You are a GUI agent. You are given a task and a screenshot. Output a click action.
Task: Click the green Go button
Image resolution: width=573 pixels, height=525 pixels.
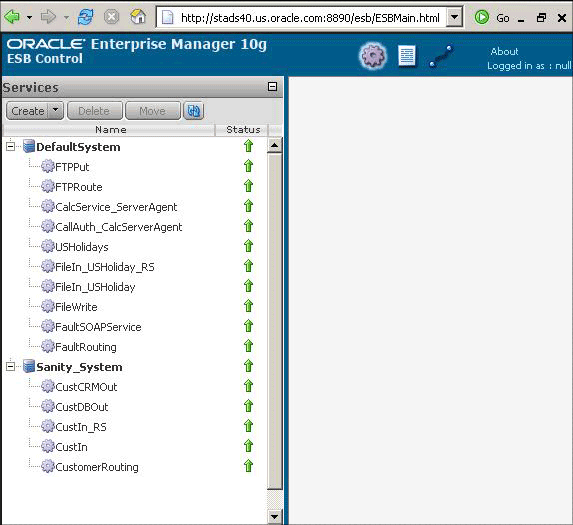492,18
